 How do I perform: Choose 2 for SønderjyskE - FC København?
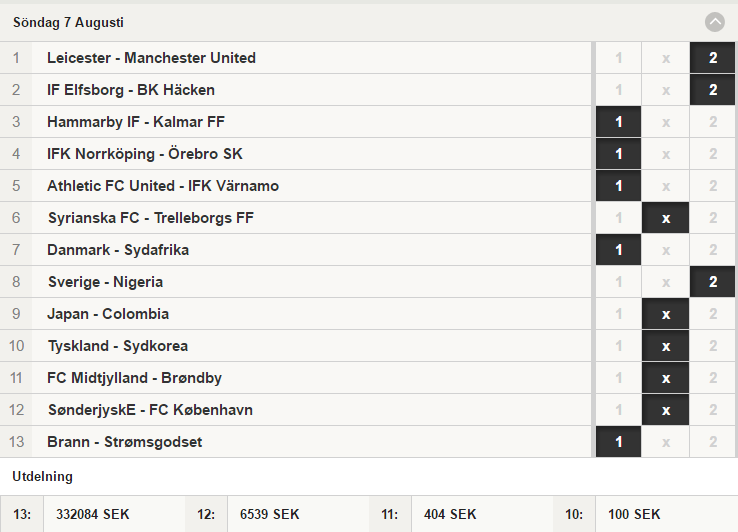click(713, 410)
